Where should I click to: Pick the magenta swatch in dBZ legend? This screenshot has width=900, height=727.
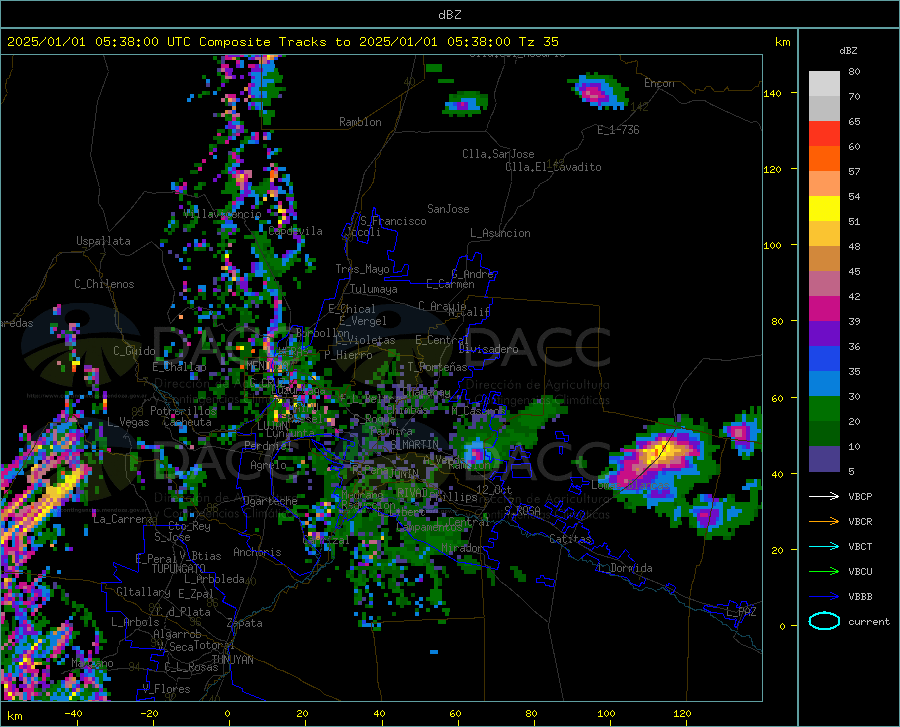[x=824, y=309]
